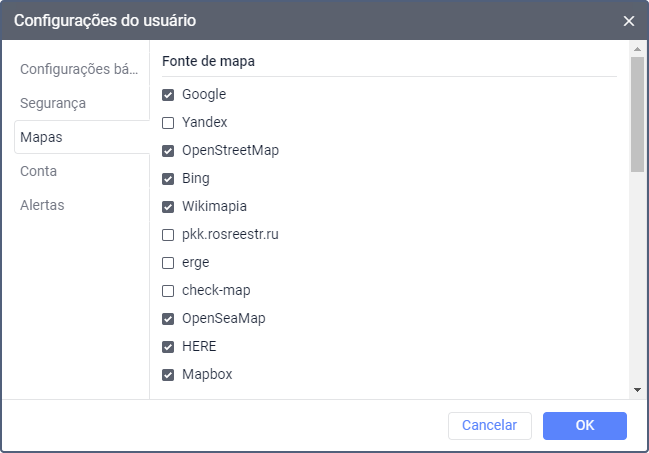Image resolution: width=649 pixels, height=453 pixels.
Task: Switch to the Segurança tab
Action: [53, 103]
